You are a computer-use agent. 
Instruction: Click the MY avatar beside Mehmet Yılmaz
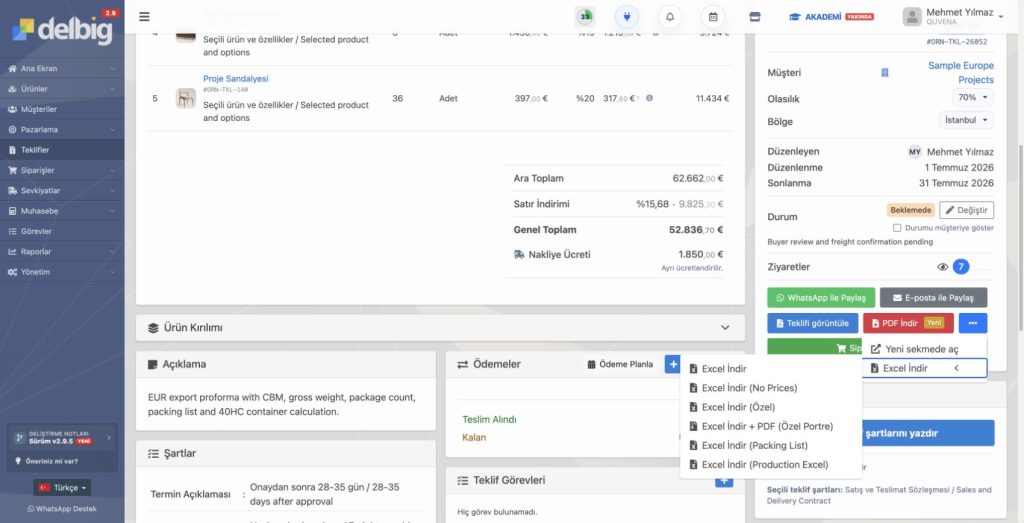pos(915,151)
